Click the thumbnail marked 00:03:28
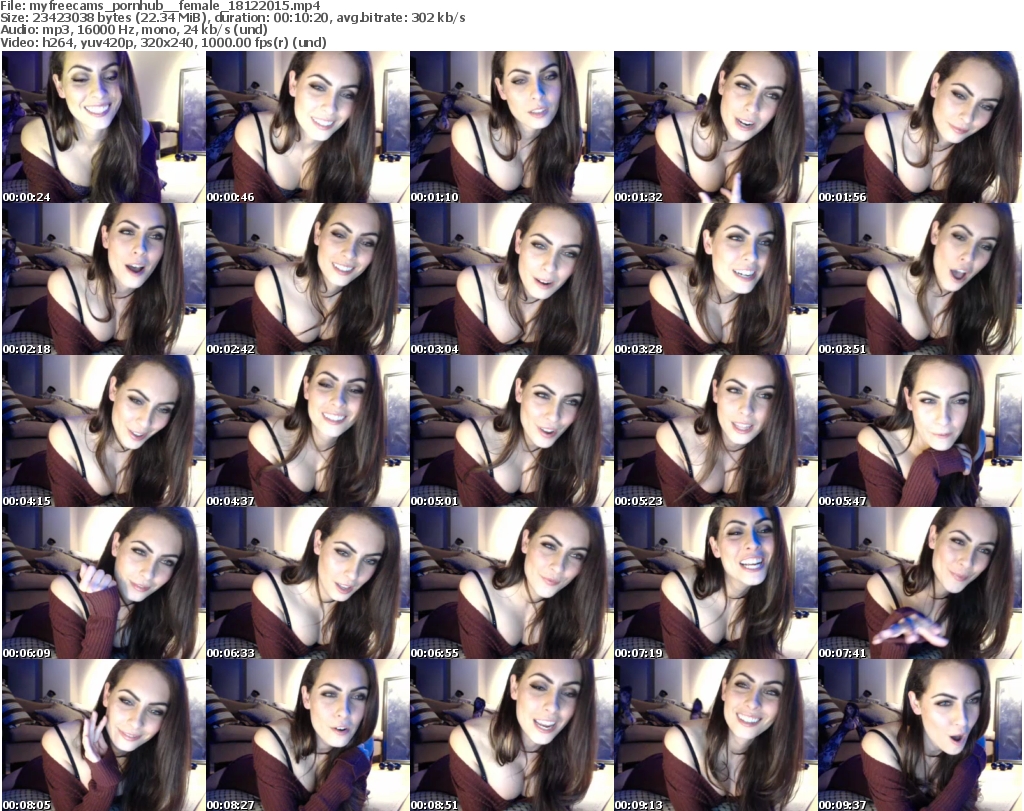 tap(715, 279)
